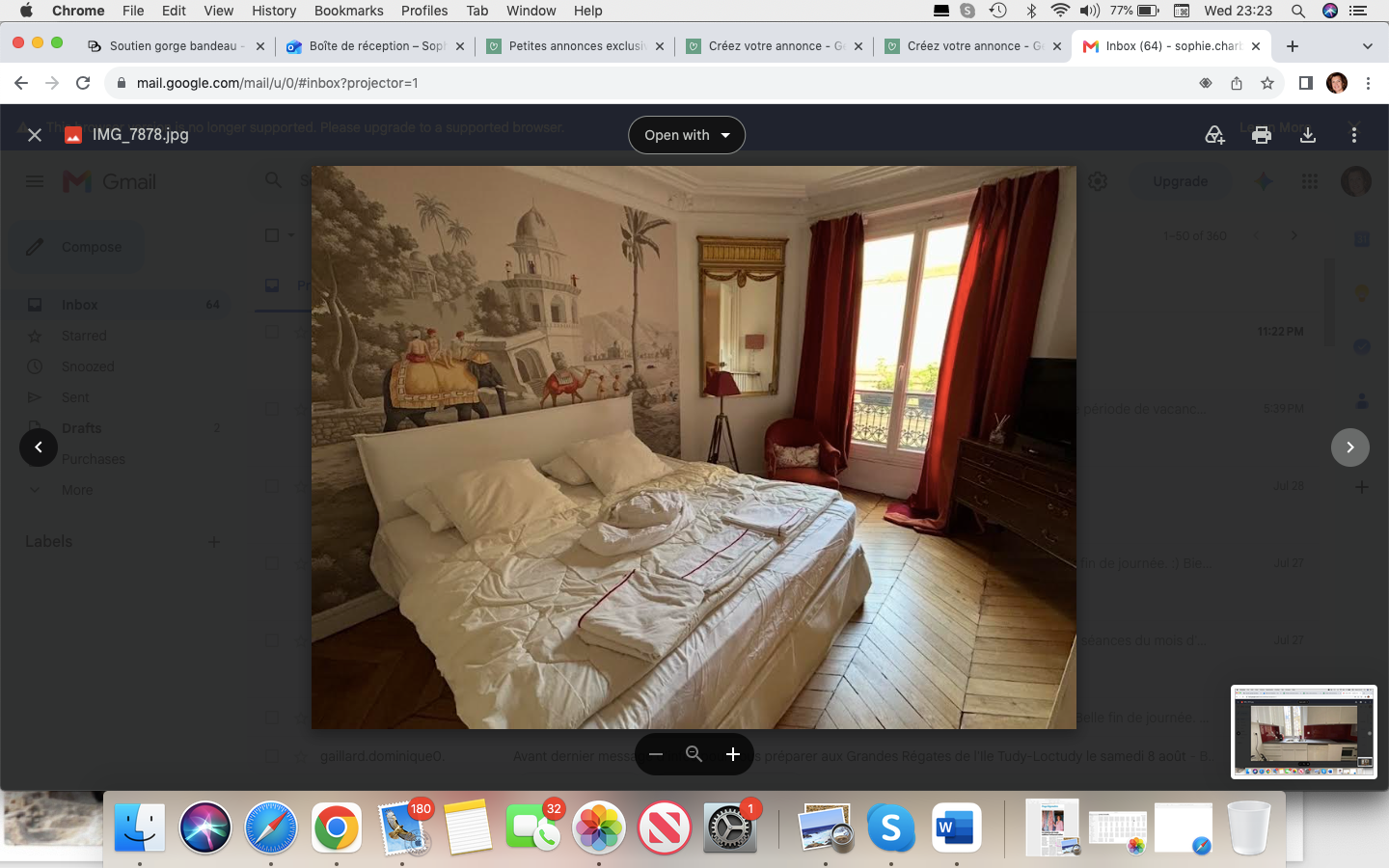Open Spotlight search in the menu bar

(x=1298, y=11)
